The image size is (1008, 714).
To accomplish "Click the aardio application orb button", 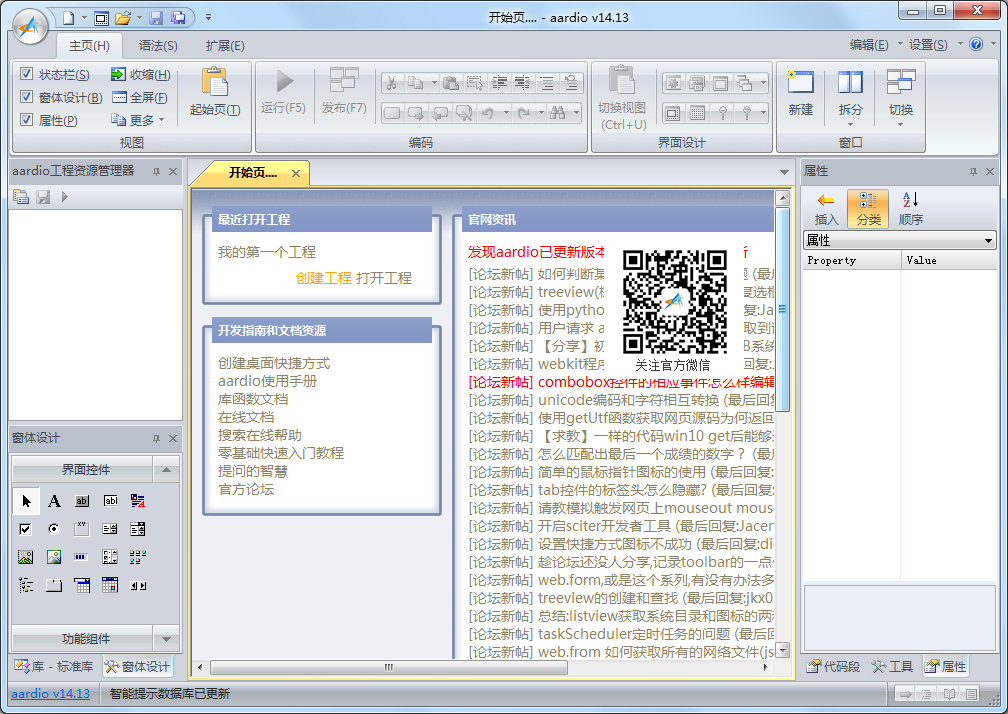I will tap(30, 26).
